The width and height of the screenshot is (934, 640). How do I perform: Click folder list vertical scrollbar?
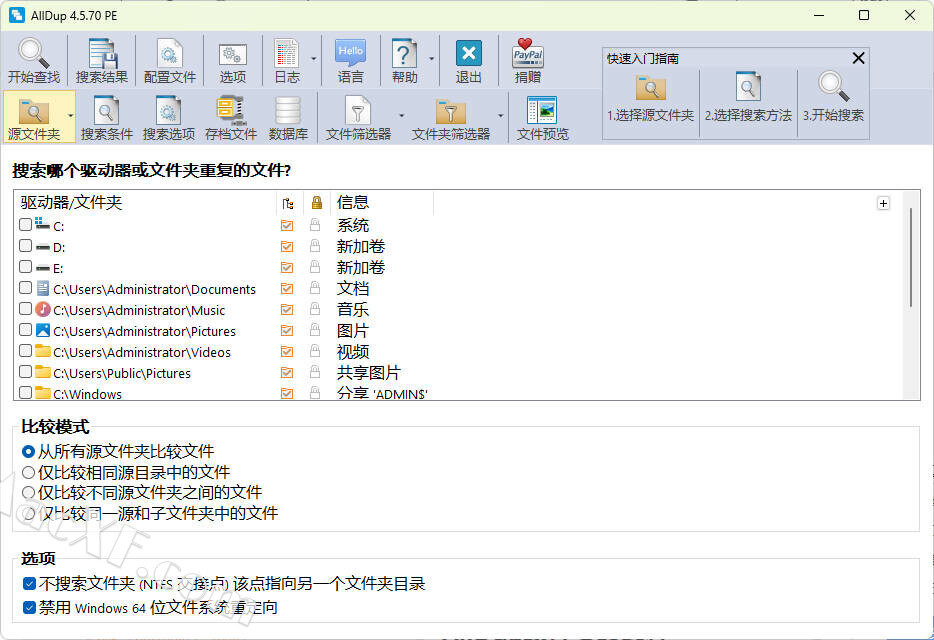tap(910, 257)
